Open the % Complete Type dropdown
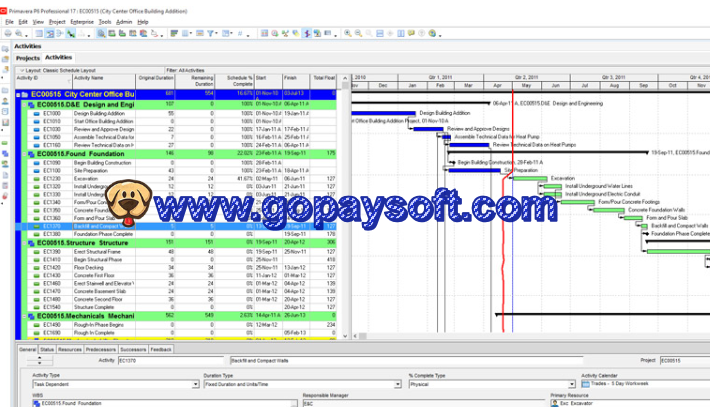The width and height of the screenshot is (710, 407). click(571, 384)
